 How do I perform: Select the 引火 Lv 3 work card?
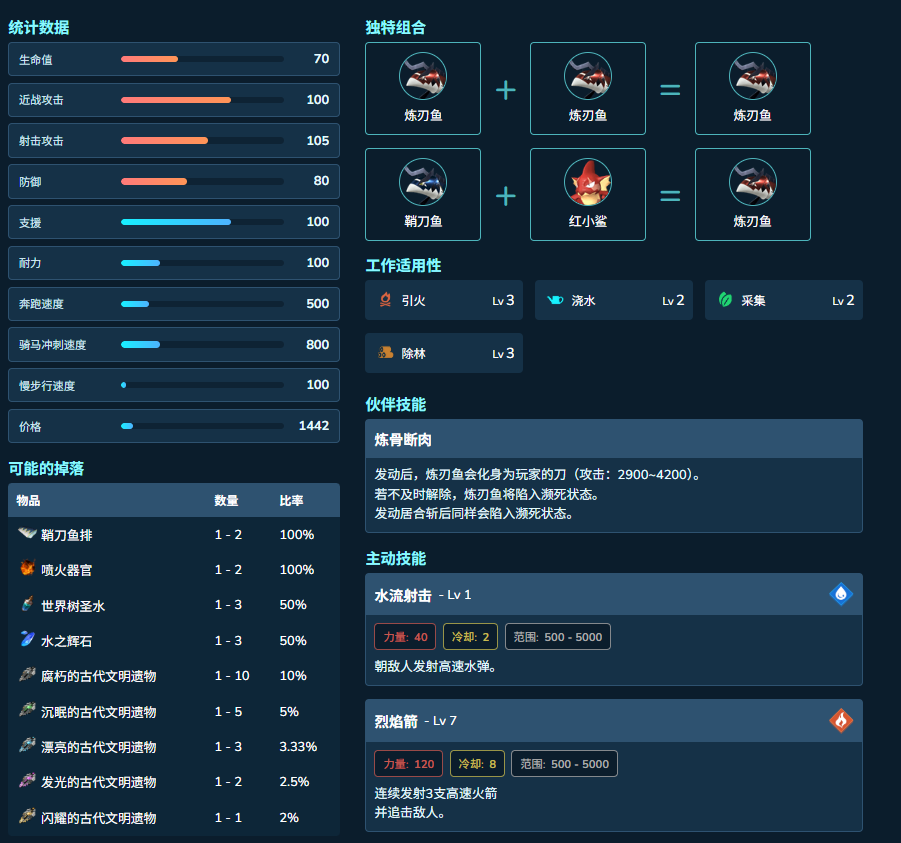pos(444,300)
